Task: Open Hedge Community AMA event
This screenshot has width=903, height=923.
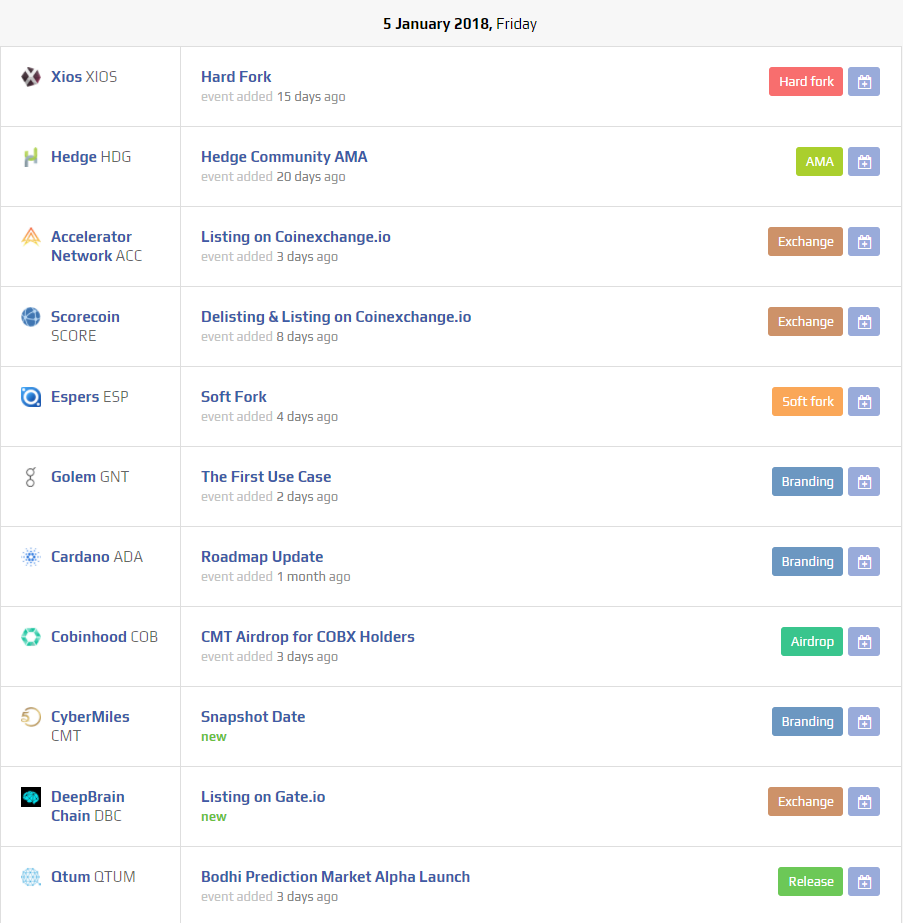Action: point(284,157)
